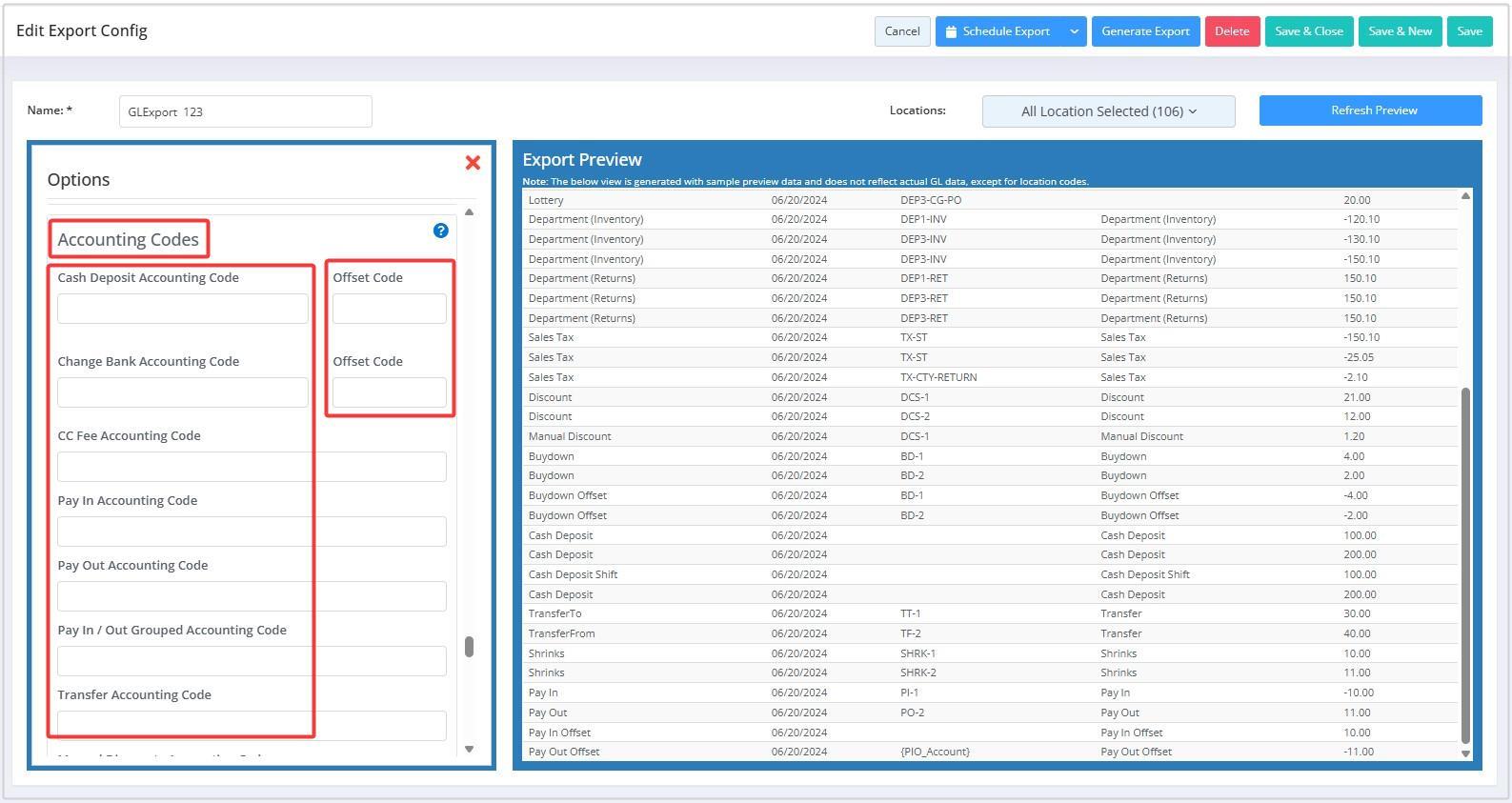Expand the All Location Selected dropdown
Viewport: 1512px width, 803px height.
1108,111
